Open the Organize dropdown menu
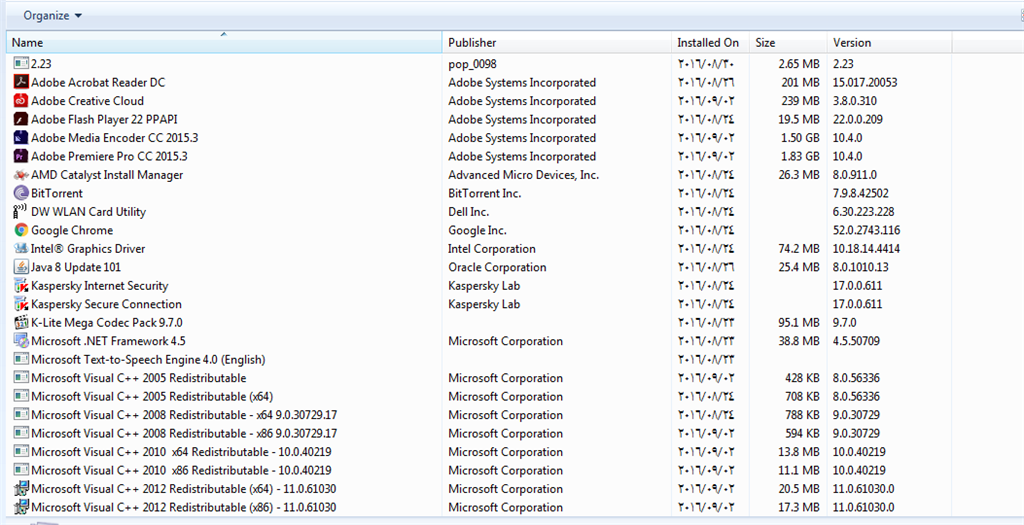Viewport: 1024px width, 525px height. [x=53, y=15]
